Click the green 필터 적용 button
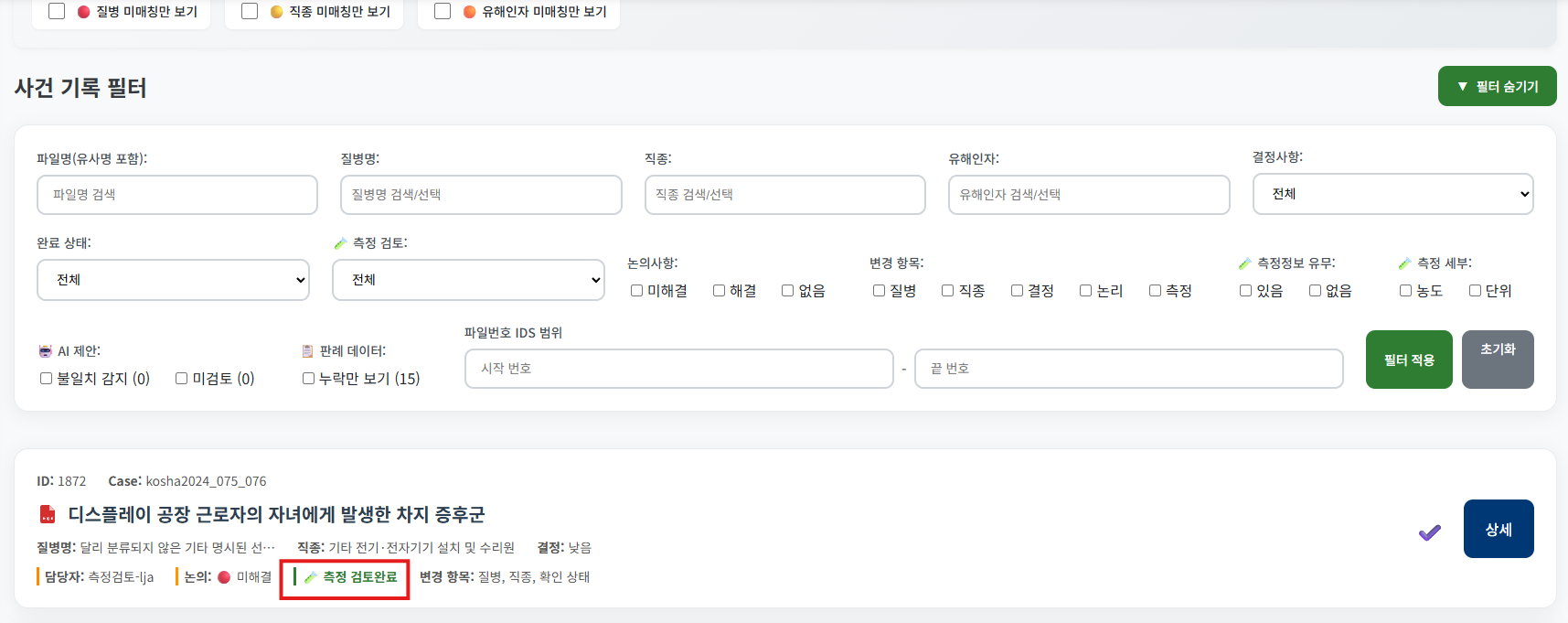The height and width of the screenshot is (623, 1568). (x=1409, y=360)
